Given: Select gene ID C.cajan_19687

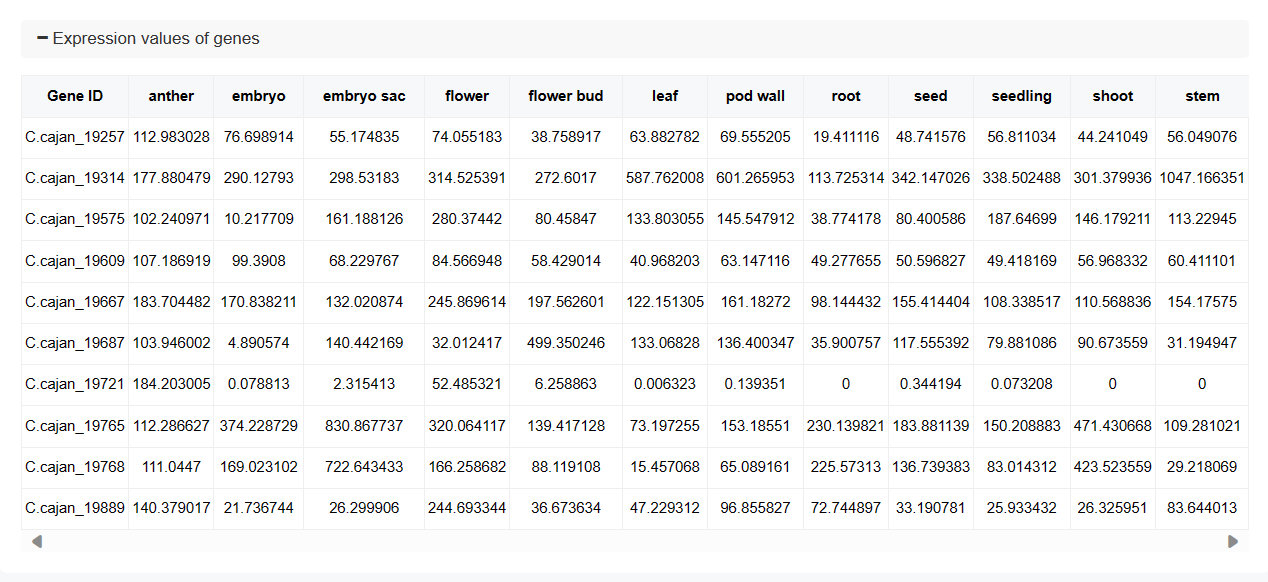Looking at the screenshot, I should click(x=75, y=343).
